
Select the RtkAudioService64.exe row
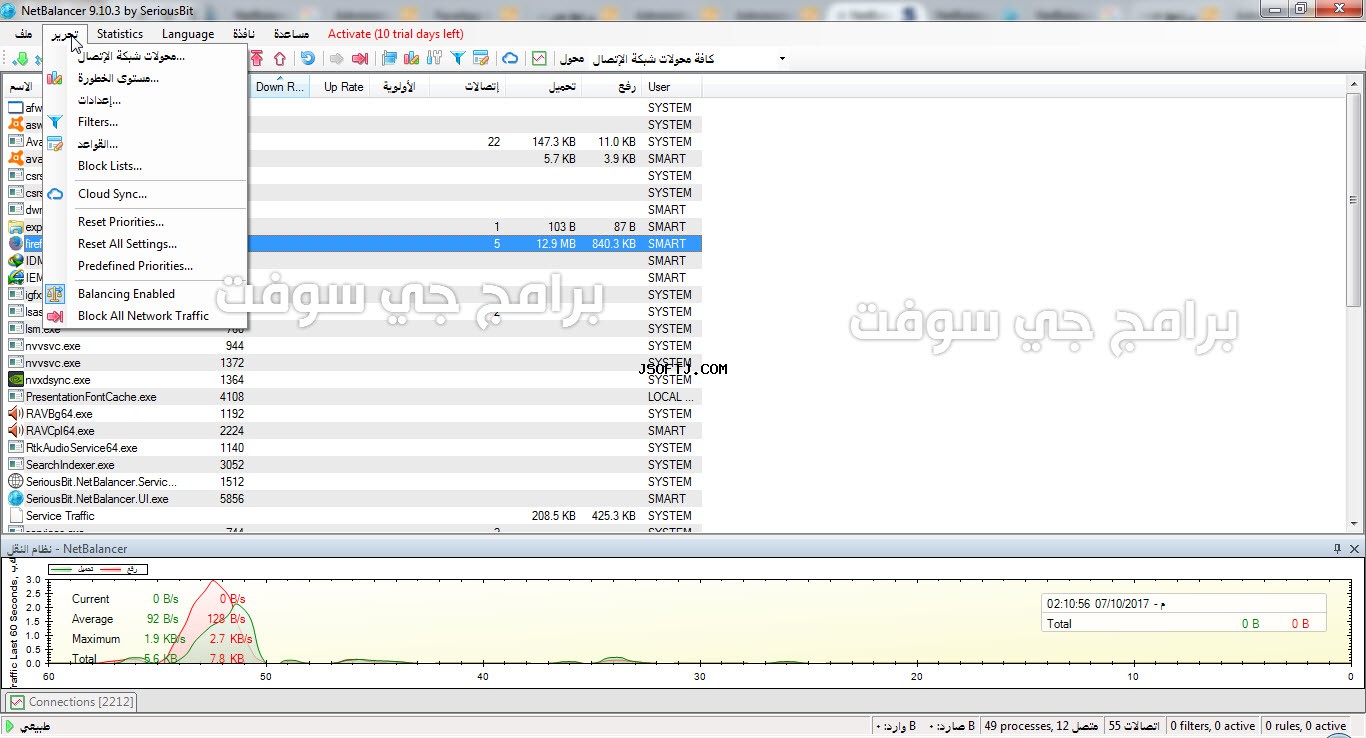point(352,448)
